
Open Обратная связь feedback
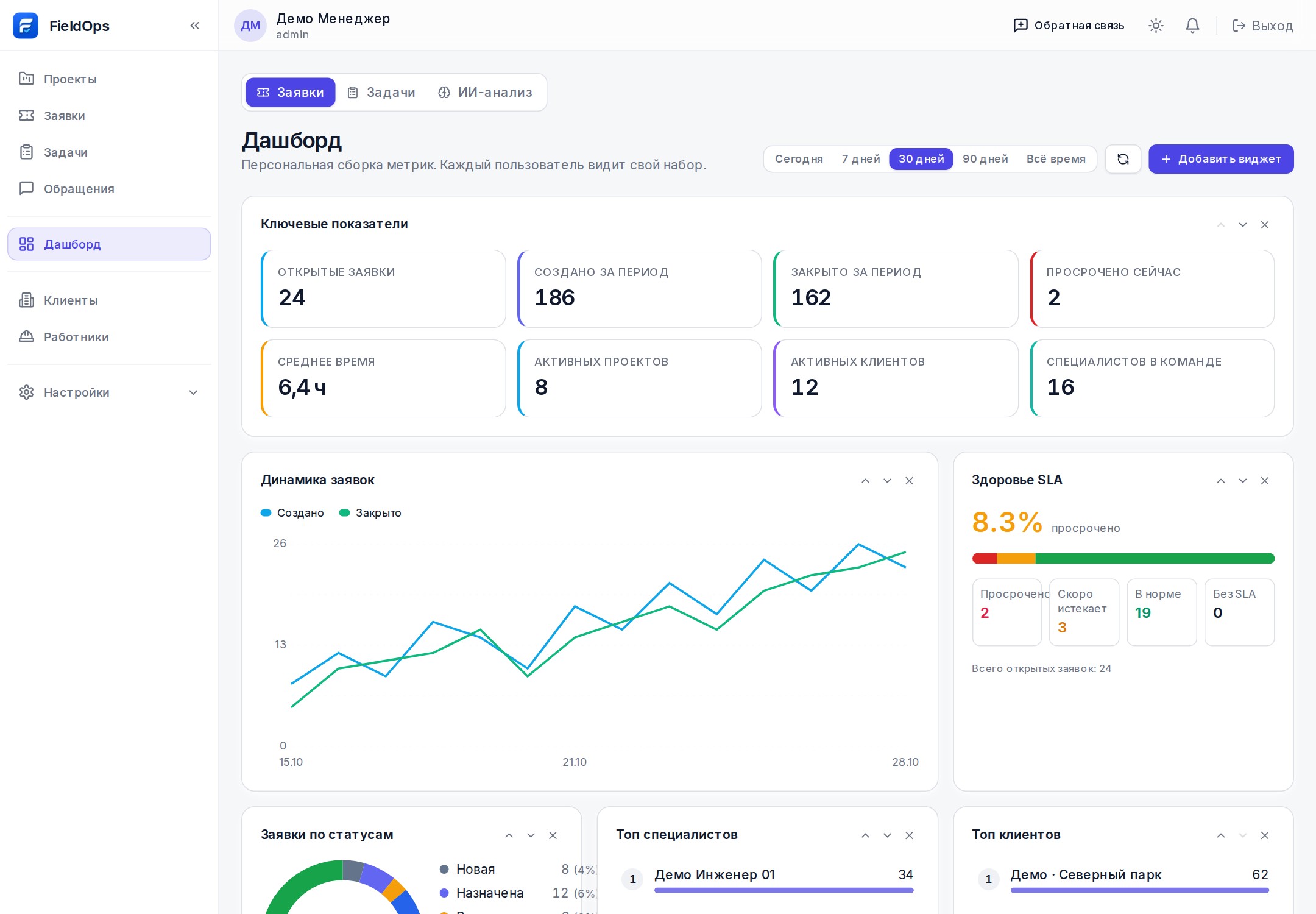pos(1069,26)
